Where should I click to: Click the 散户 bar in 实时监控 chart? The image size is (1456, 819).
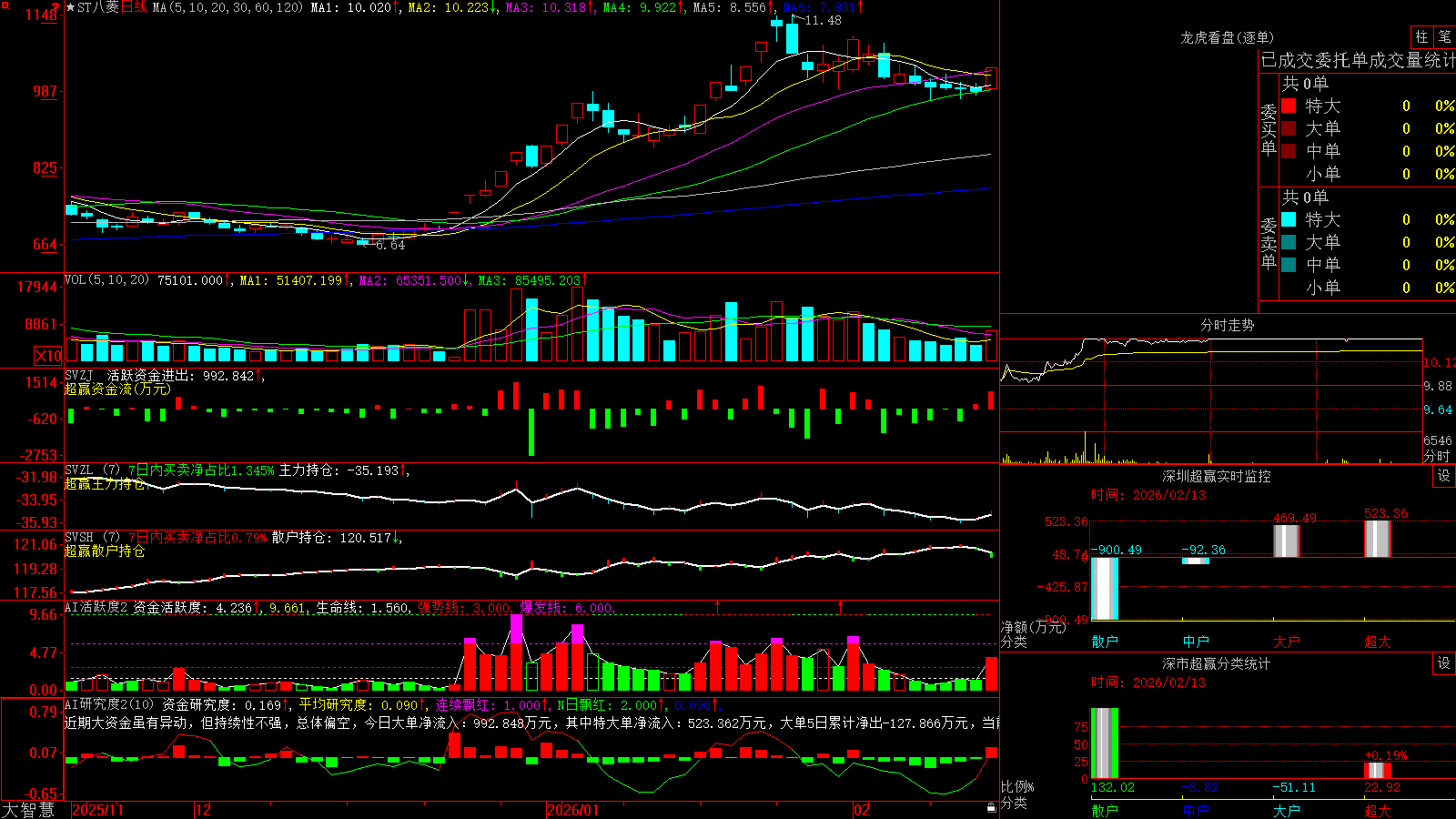[1104, 589]
